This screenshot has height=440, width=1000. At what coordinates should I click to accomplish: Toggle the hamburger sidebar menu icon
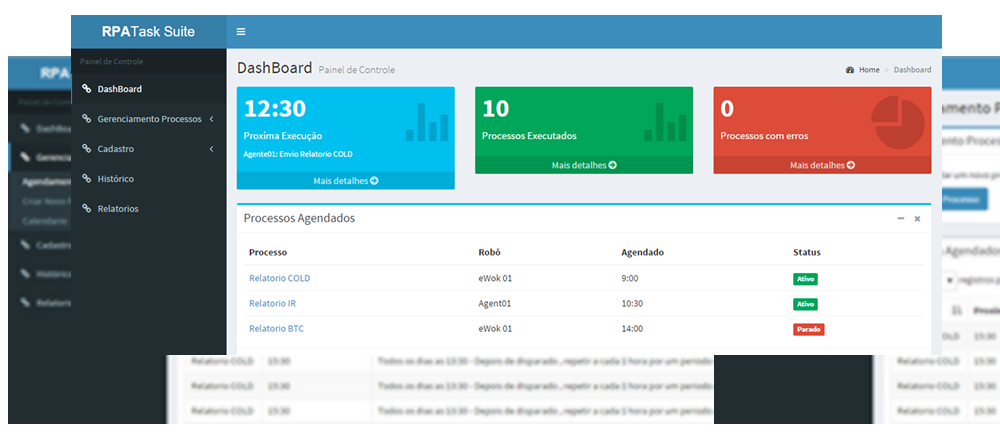(x=240, y=32)
